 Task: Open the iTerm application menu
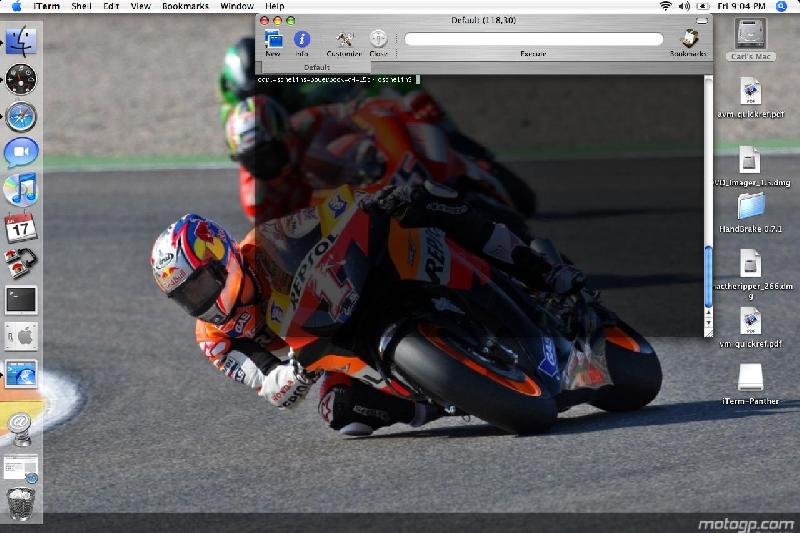(x=46, y=6)
